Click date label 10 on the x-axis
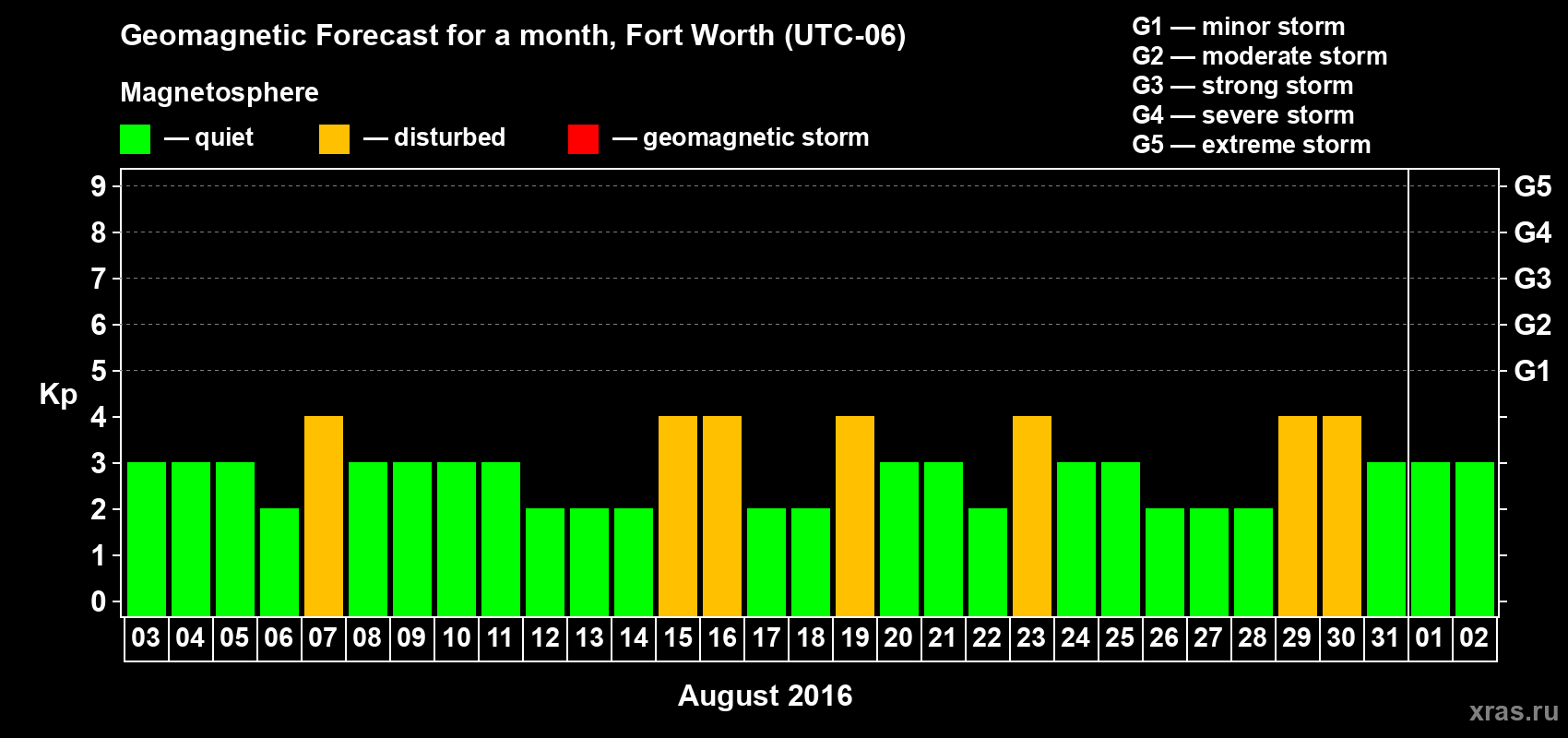Image resolution: width=1568 pixels, height=738 pixels. point(456,638)
